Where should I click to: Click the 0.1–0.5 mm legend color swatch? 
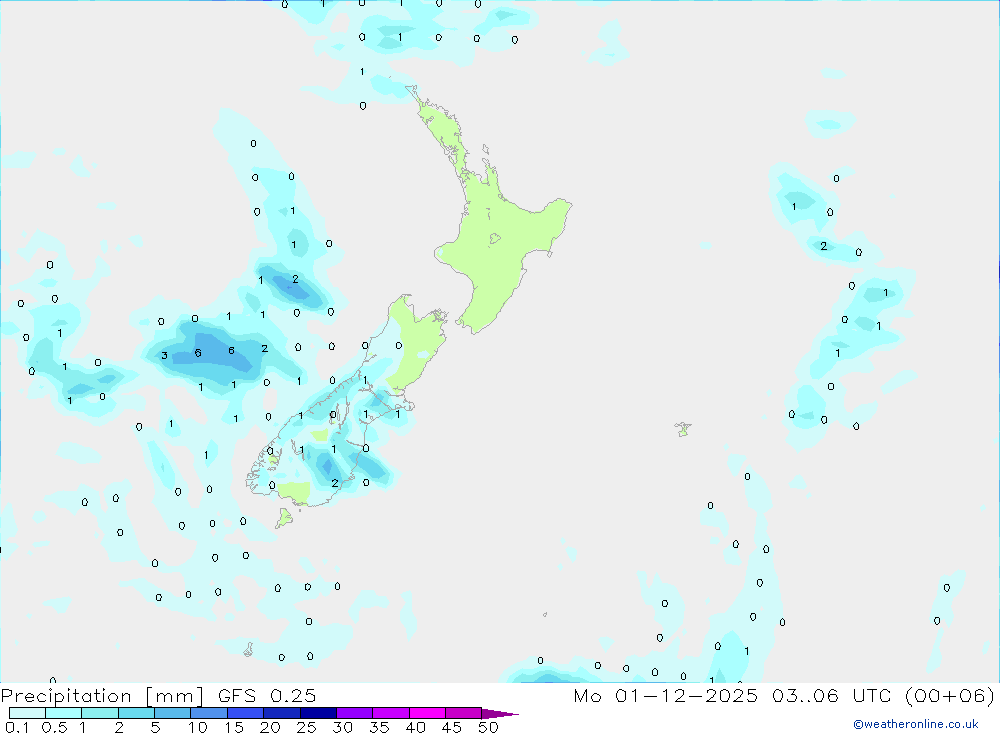[27, 713]
